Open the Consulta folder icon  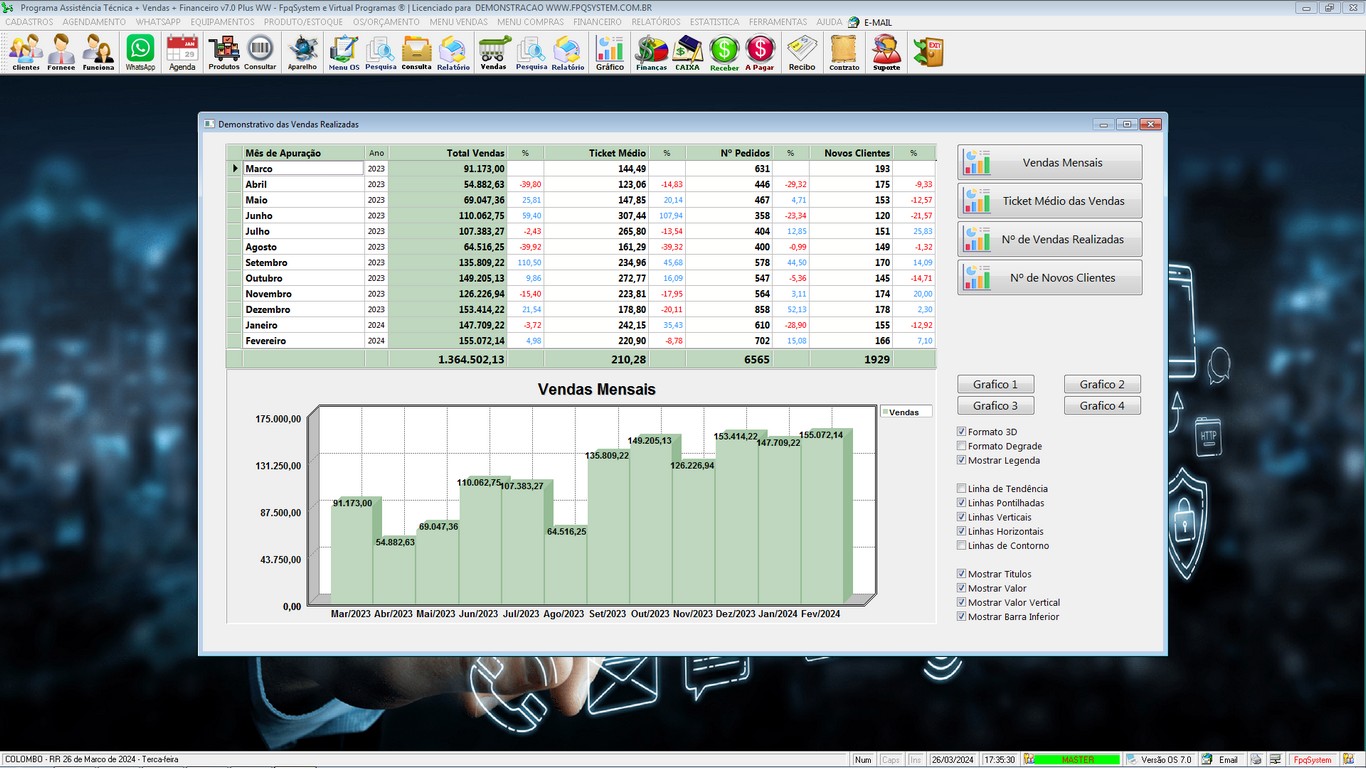[x=416, y=52]
